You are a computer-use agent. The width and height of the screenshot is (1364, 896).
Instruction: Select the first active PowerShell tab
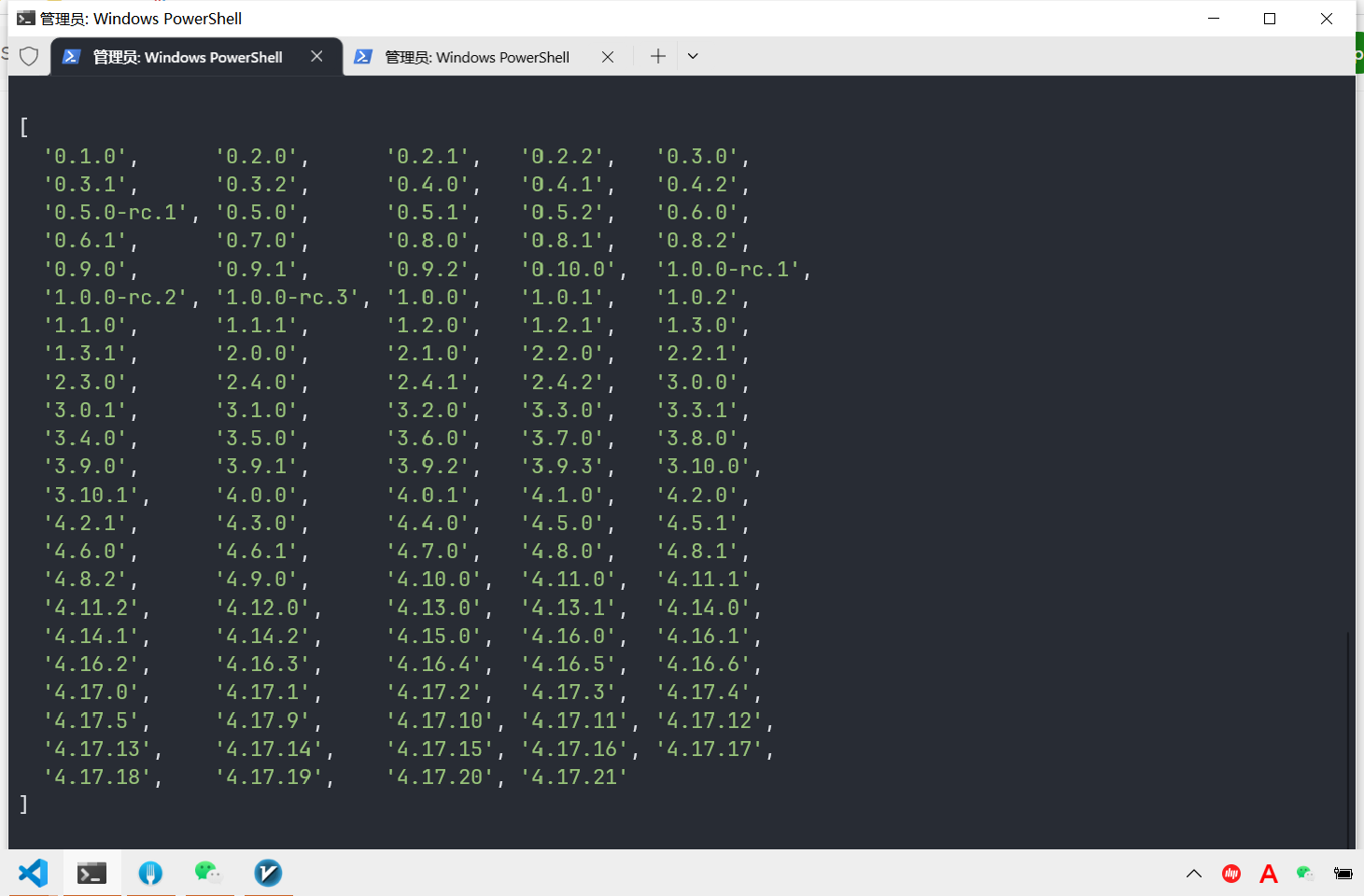(x=187, y=57)
